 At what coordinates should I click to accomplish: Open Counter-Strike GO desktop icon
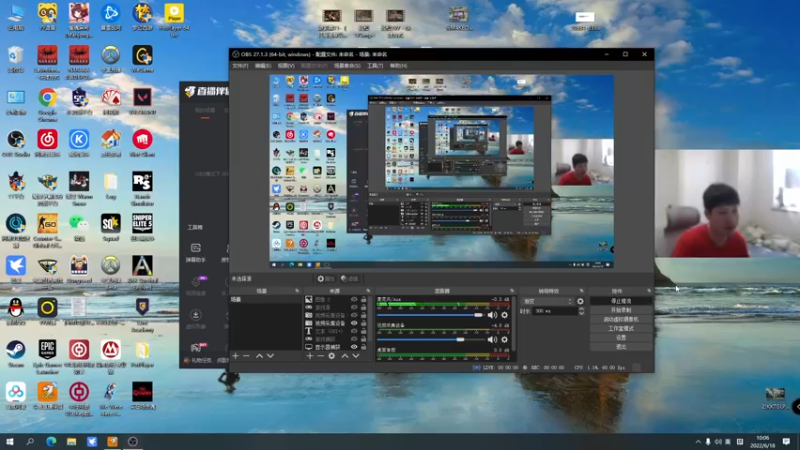pyautogui.click(x=47, y=223)
